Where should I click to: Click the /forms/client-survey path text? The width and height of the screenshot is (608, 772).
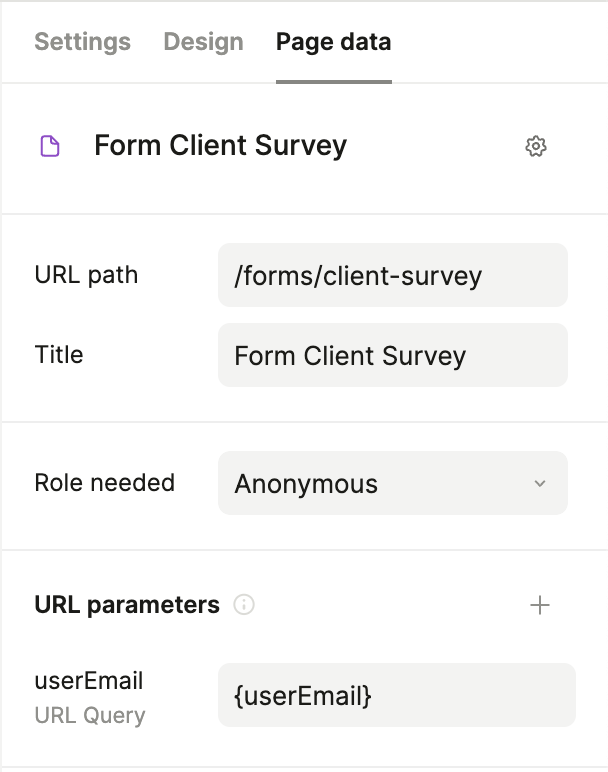pyautogui.click(x=358, y=275)
